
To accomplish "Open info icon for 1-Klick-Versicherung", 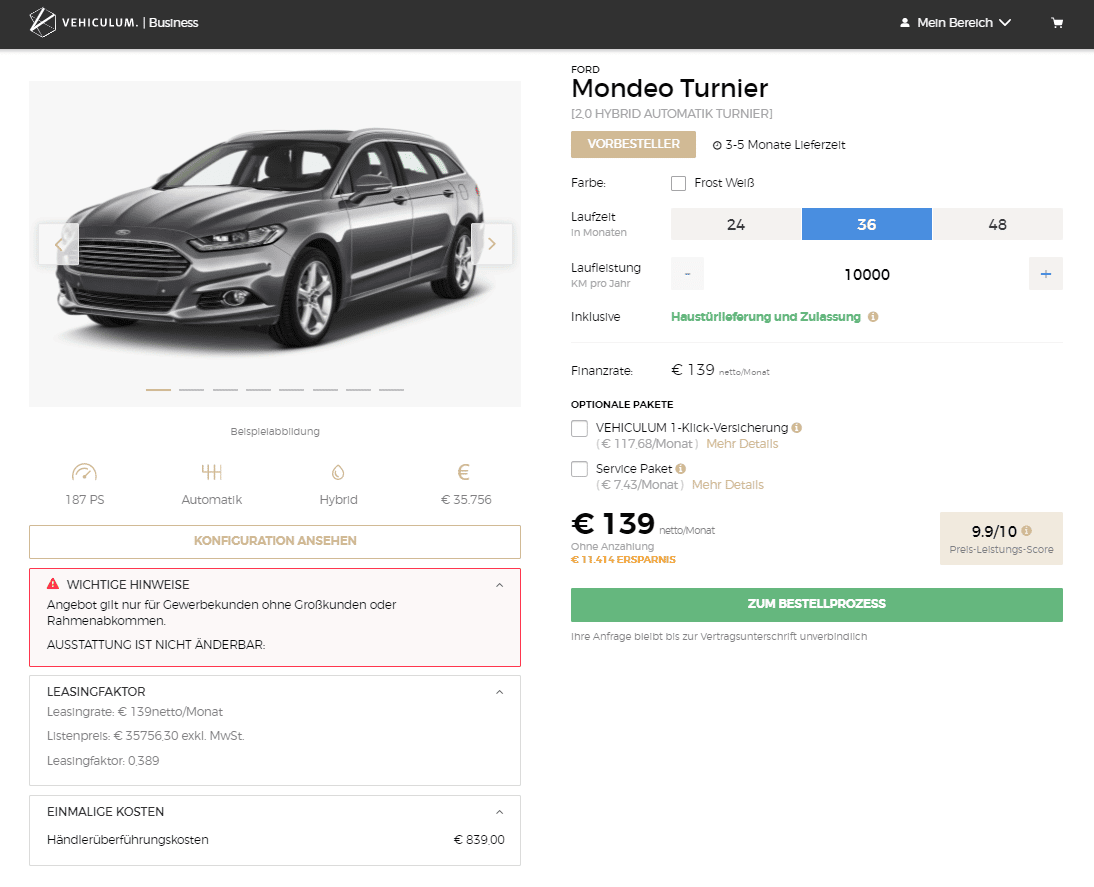I will [797, 428].
